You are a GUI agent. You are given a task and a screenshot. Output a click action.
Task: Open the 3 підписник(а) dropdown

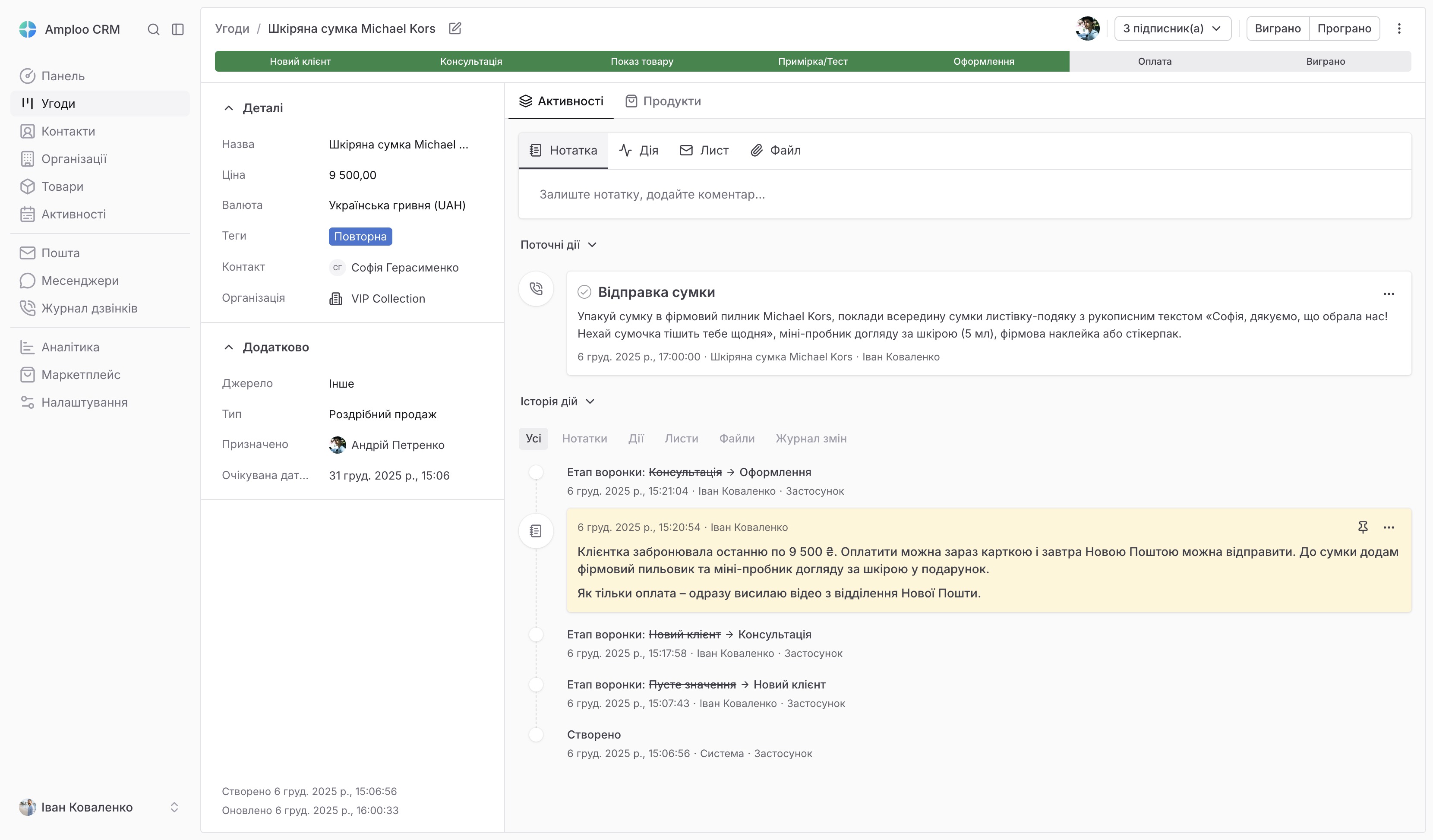click(1173, 28)
